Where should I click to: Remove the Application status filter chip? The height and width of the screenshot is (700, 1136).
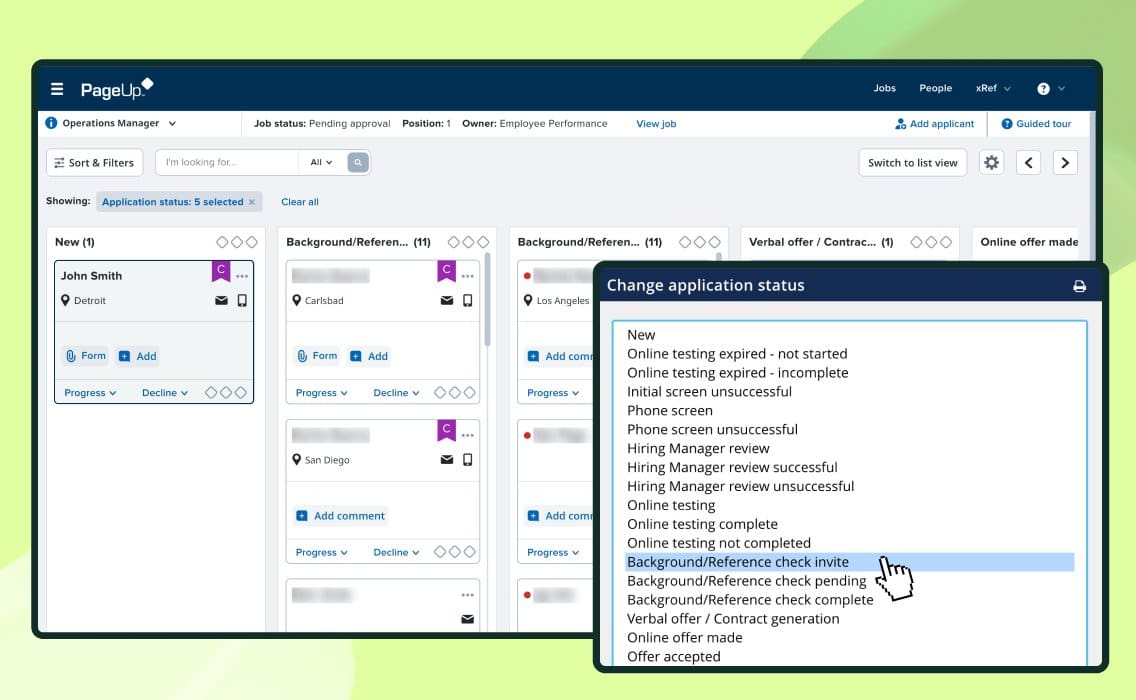[252, 202]
